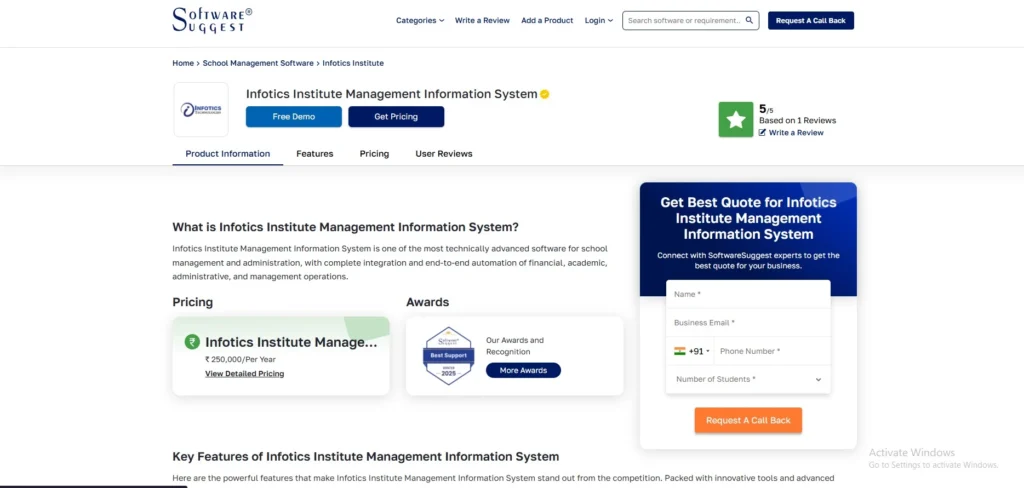Focus the Name input field

[x=748, y=295]
